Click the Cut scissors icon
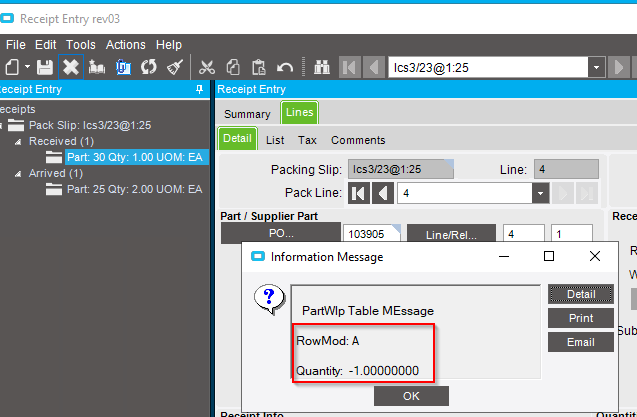Viewport: 637px width, 417px height. point(207,67)
